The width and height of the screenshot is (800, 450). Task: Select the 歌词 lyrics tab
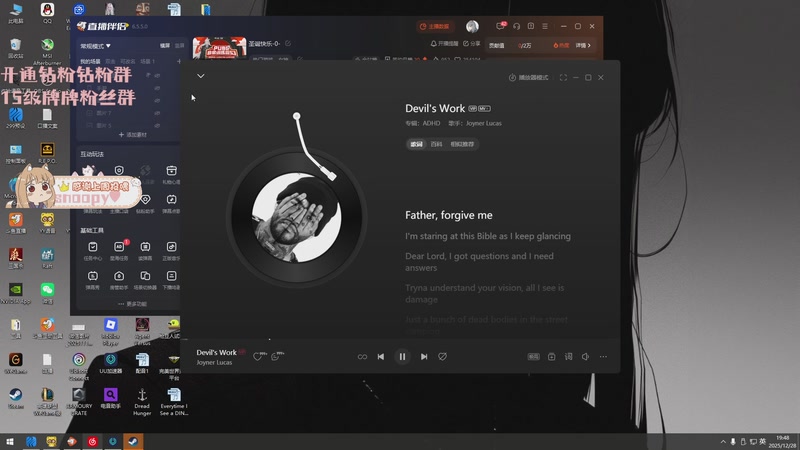click(x=417, y=144)
